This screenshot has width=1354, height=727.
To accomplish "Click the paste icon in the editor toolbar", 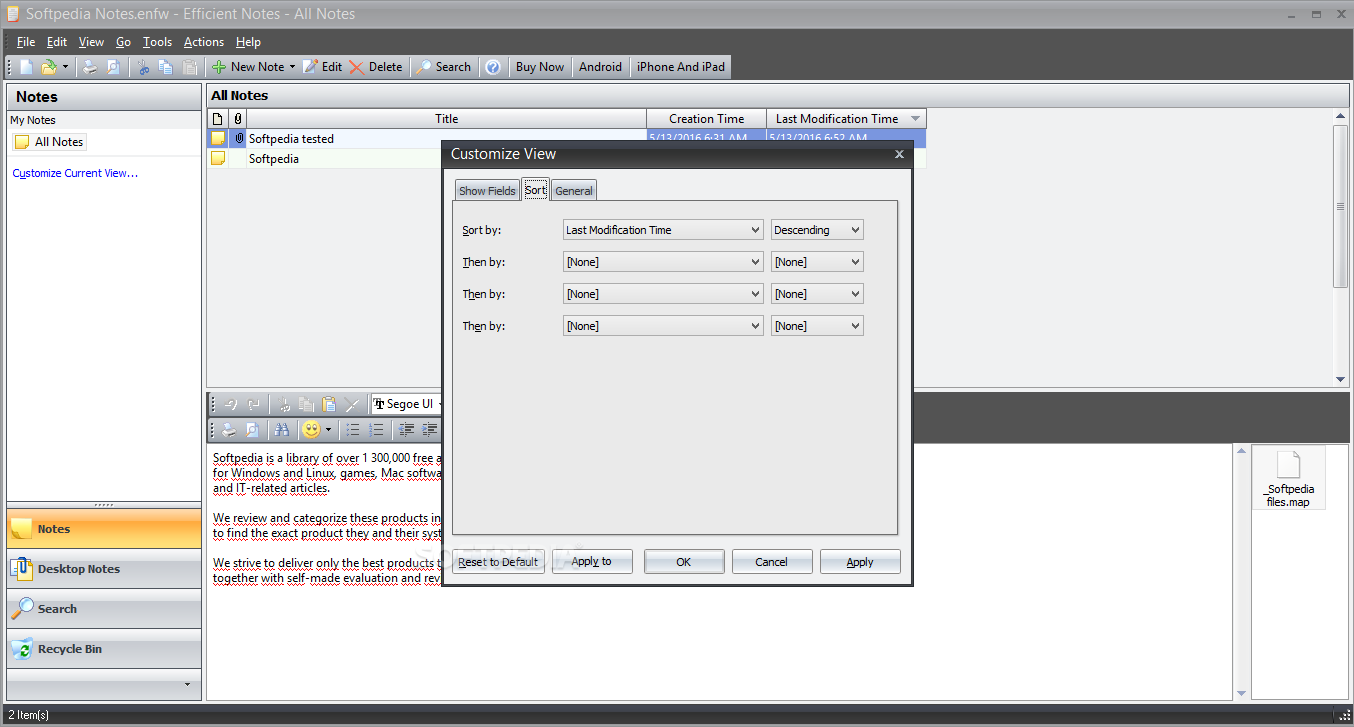I will [x=329, y=404].
